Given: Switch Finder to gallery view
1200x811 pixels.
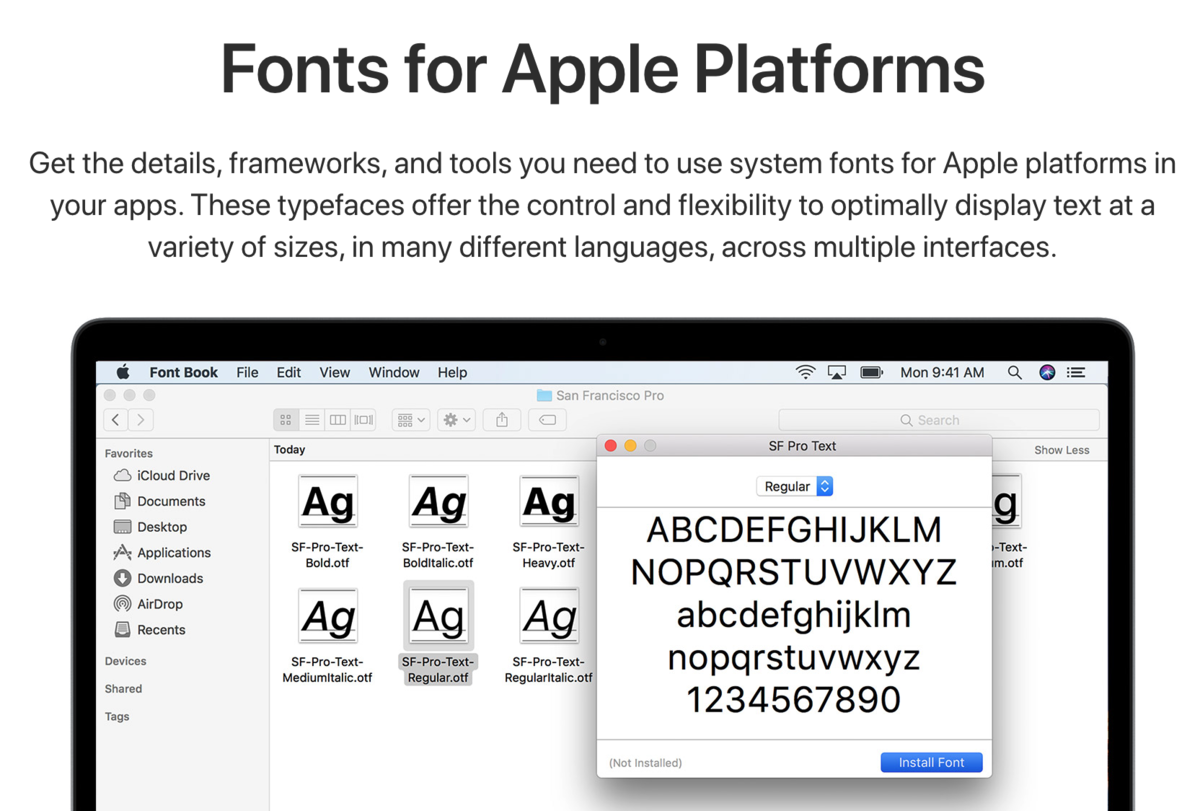Looking at the screenshot, I should (363, 420).
